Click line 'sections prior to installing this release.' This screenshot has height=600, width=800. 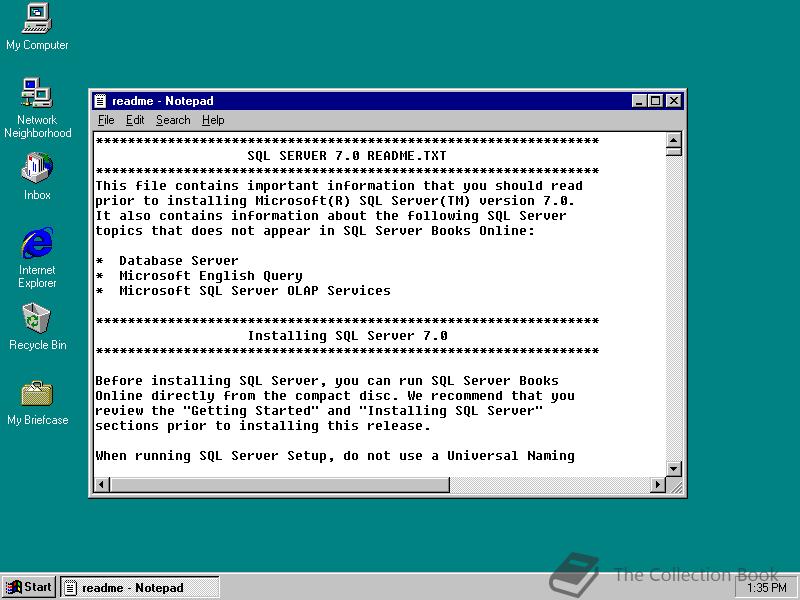[x=263, y=426]
